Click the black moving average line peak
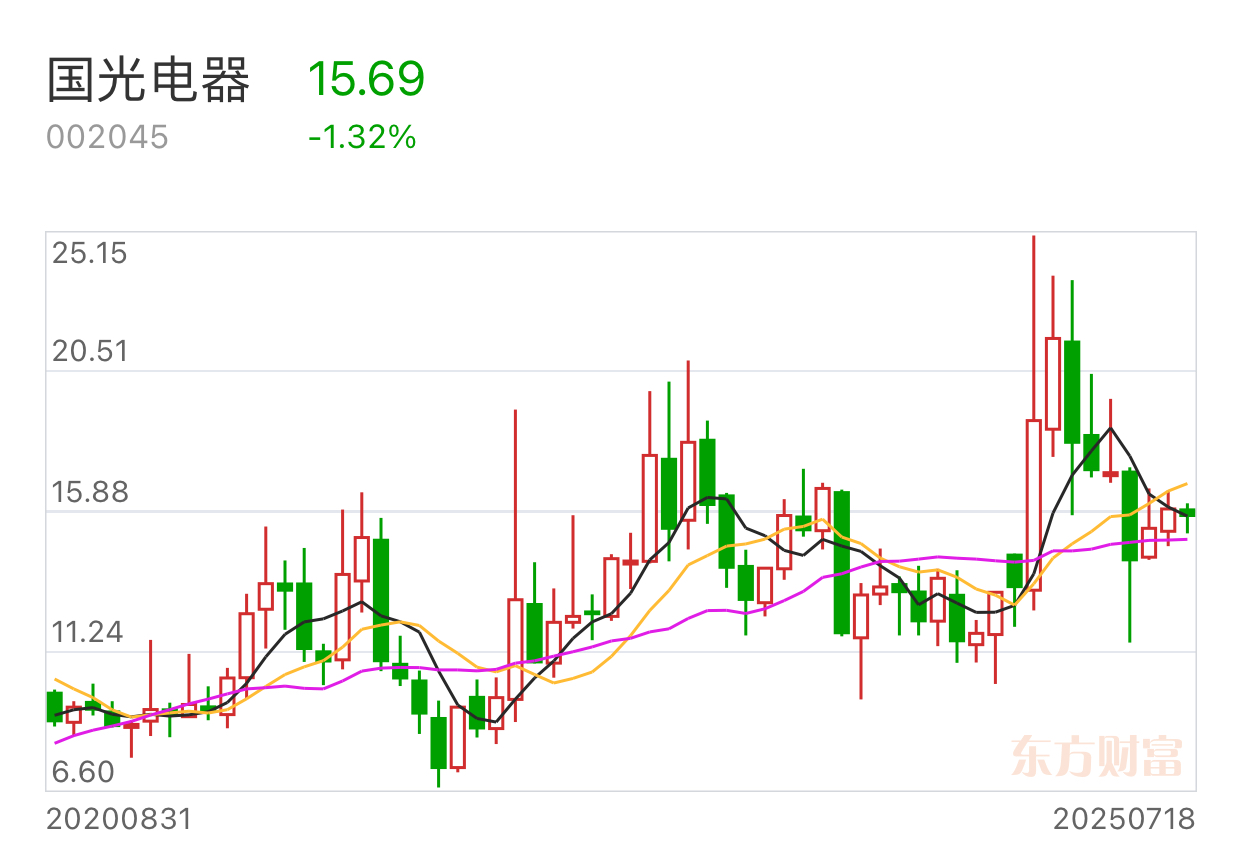The image size is (1242, 843). point(1111,428)
